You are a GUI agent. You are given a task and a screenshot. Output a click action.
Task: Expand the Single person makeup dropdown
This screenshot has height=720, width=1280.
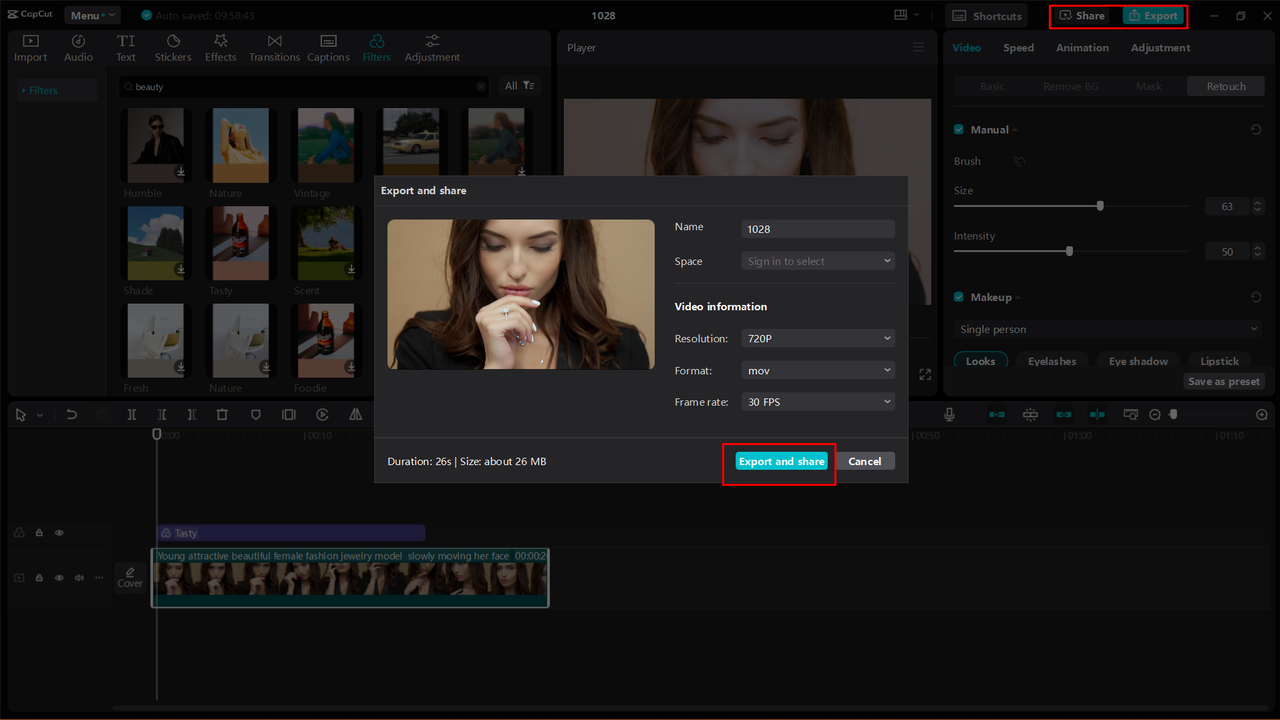[x=1107, y=328]
